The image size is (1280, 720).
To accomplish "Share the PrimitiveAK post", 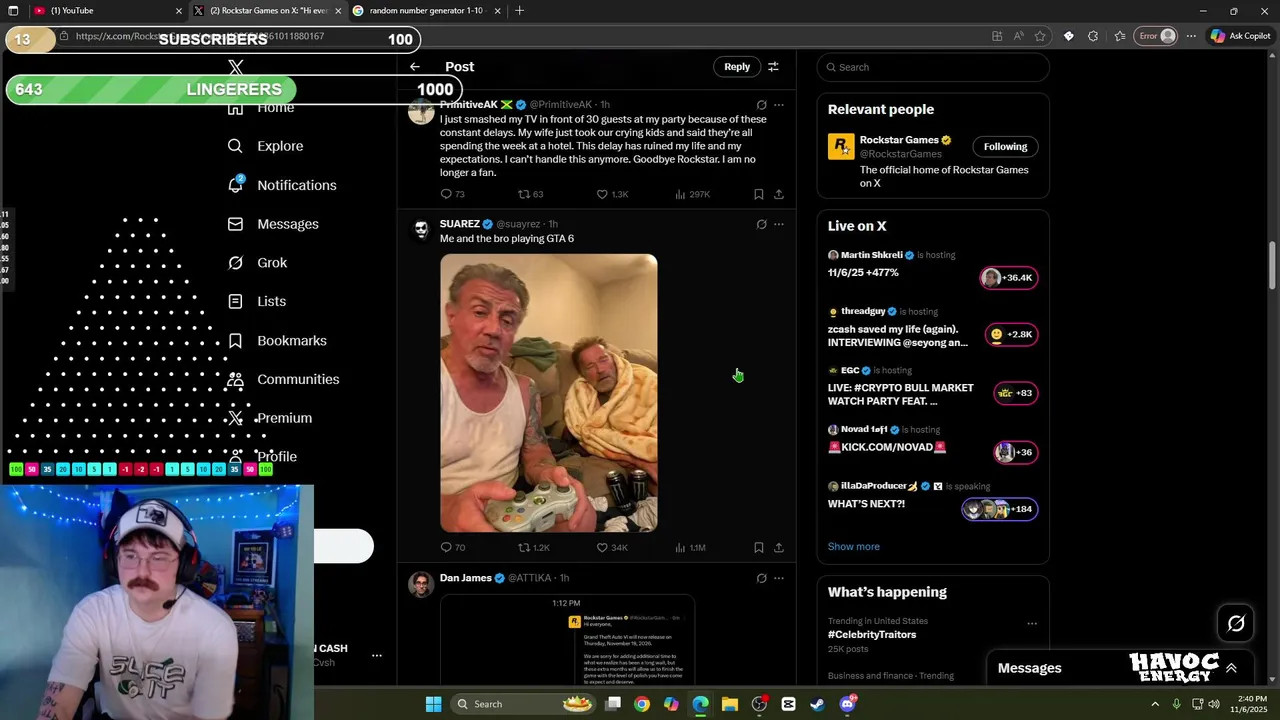I will point(779,194).
